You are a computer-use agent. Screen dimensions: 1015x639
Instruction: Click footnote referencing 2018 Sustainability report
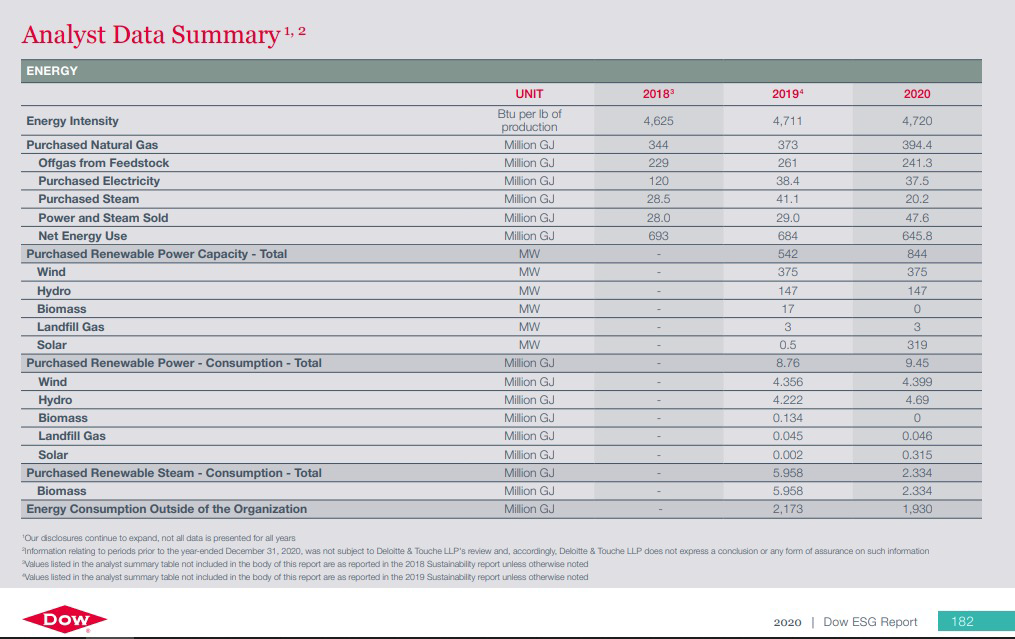click(305, 564)
